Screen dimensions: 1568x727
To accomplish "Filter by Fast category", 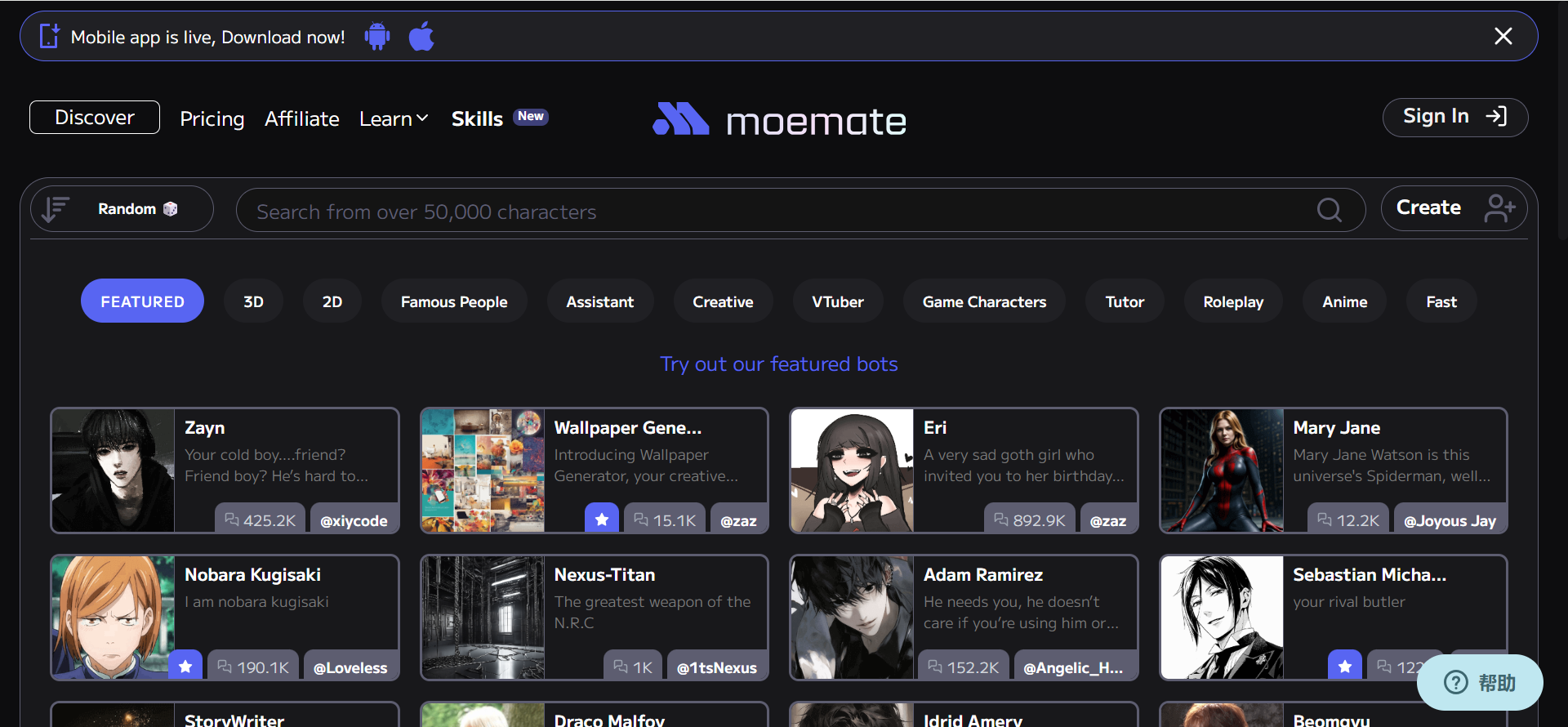I will point(1441,301).
